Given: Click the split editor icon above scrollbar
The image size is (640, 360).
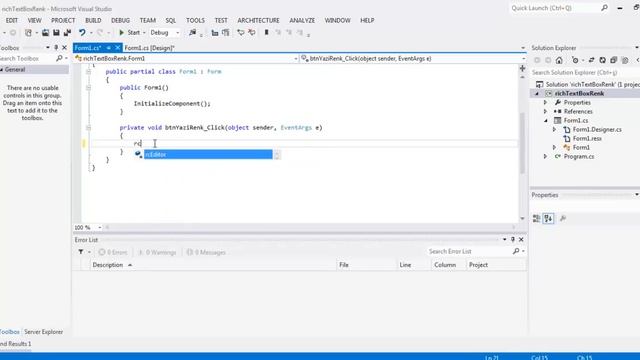Looking at the screenshot, I should point(522,69).
